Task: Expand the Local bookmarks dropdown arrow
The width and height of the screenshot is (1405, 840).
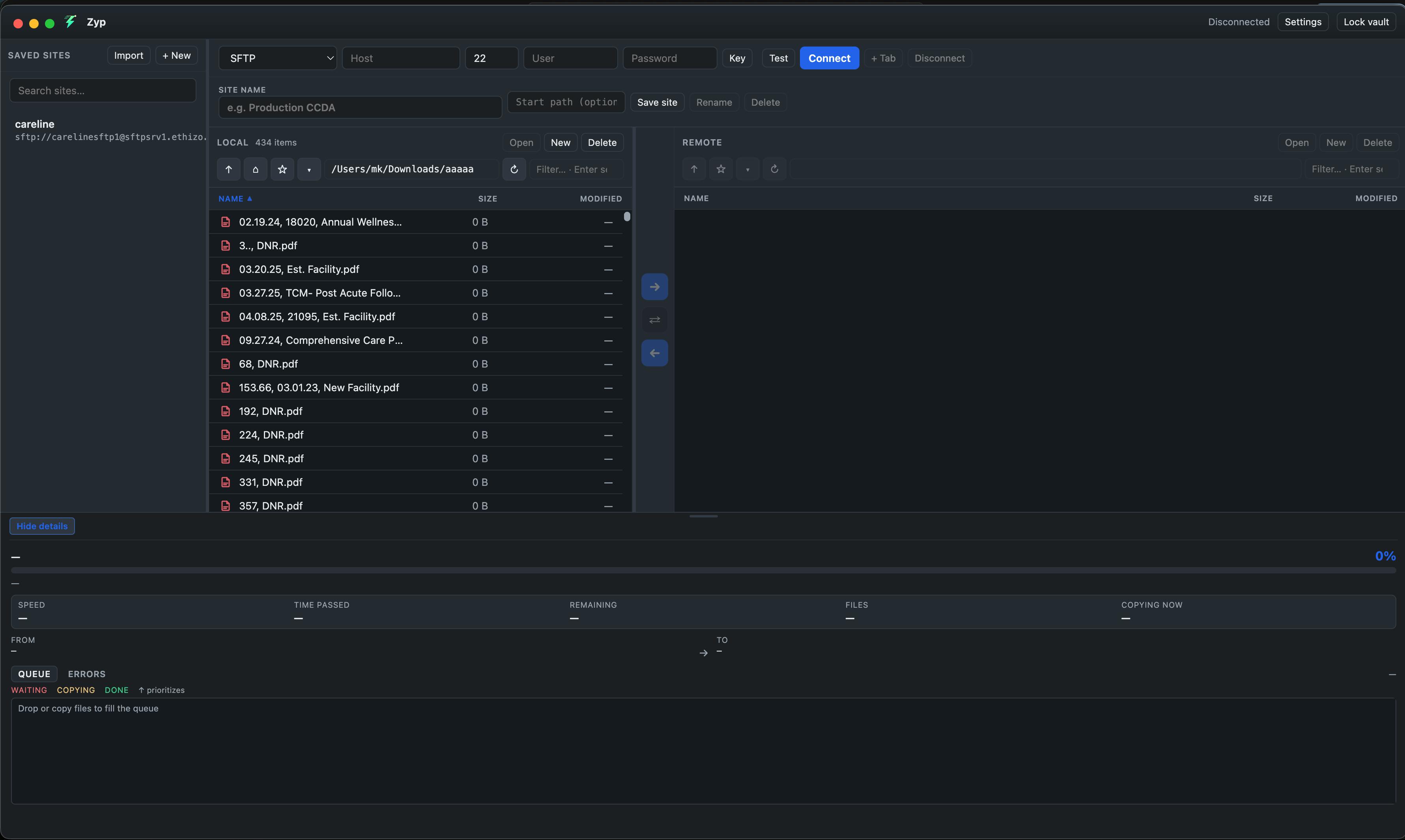Action: pos(309,169)
